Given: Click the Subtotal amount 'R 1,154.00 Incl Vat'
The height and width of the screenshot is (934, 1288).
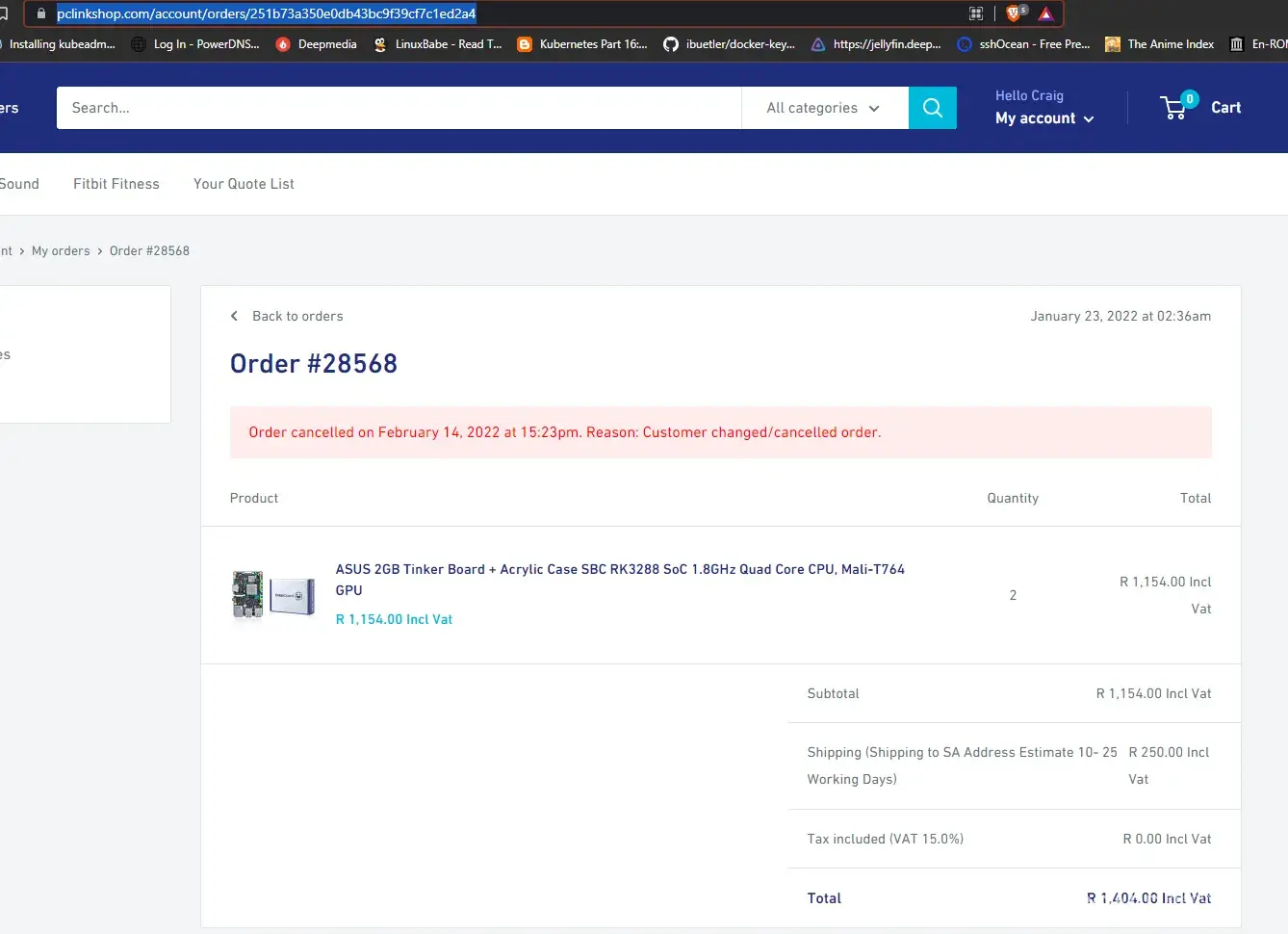Looking at the screenshot, I should click(1153, 693).
